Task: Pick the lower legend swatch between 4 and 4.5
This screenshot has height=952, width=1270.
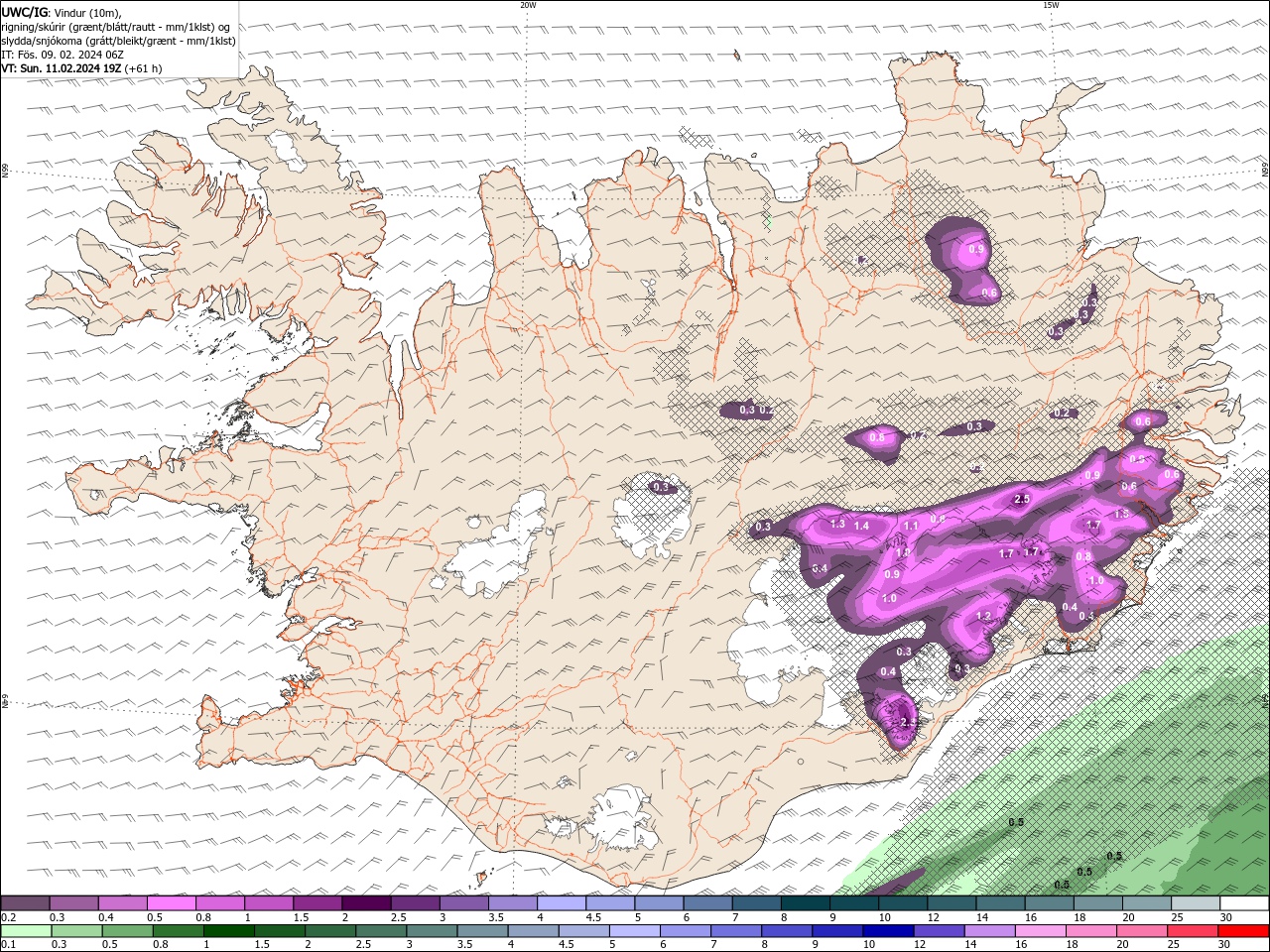Action: click(x=533, y=931)
